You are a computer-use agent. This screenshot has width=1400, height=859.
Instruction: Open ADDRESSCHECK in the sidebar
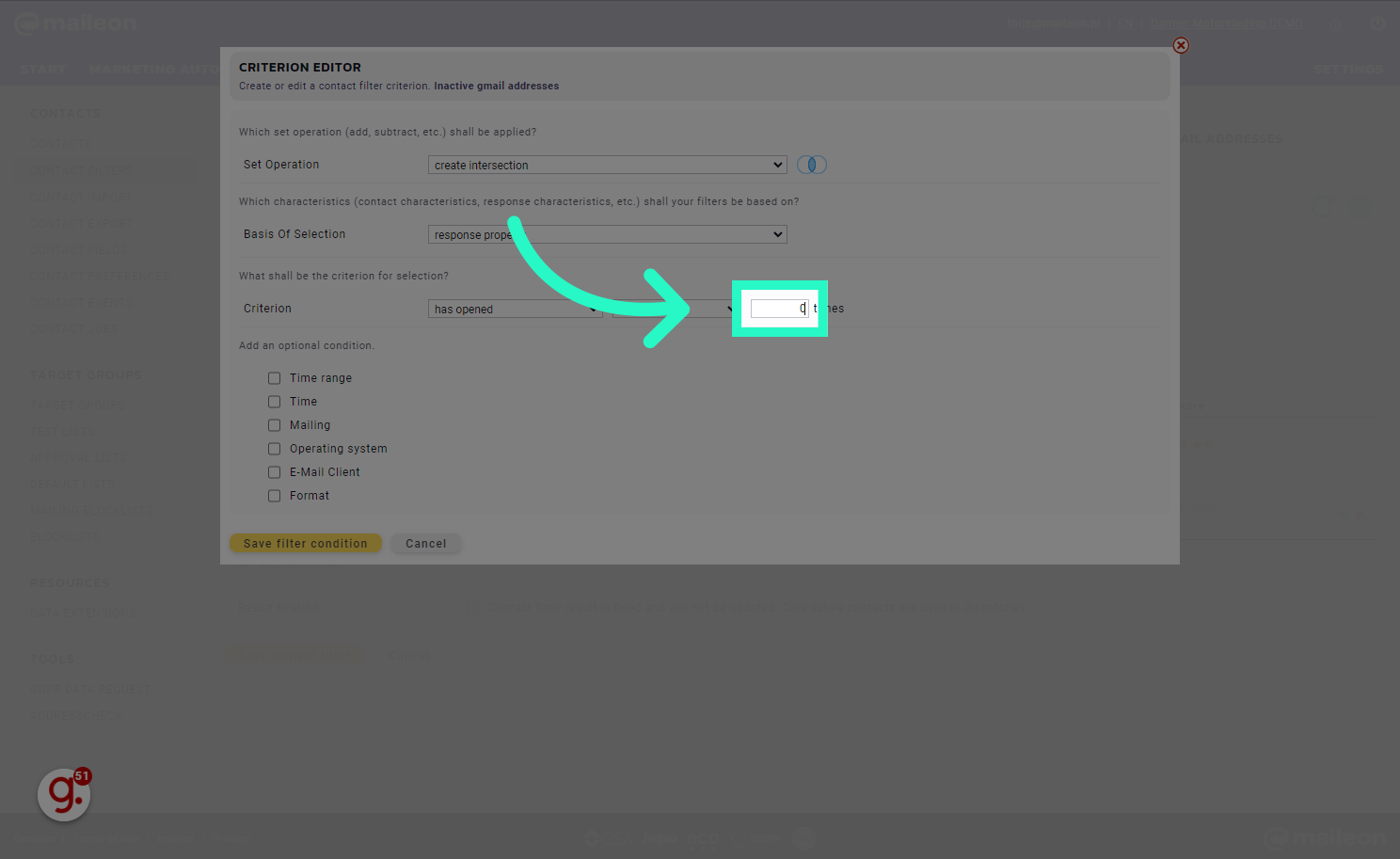coord(74,715)
